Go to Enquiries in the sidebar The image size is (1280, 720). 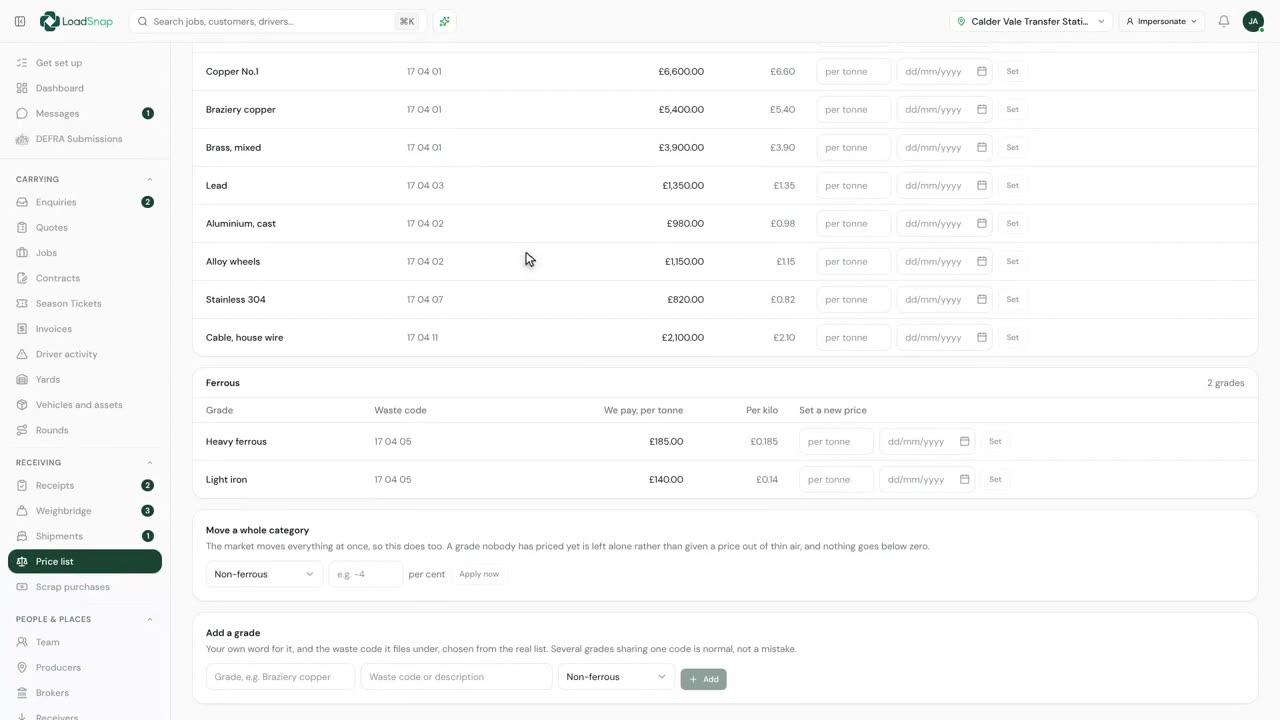[x=85, y=202]
